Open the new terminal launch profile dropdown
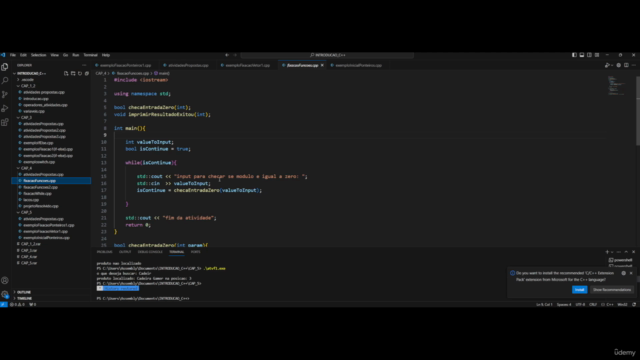Screen dimensions: 640x360 [x=612, y=252]
